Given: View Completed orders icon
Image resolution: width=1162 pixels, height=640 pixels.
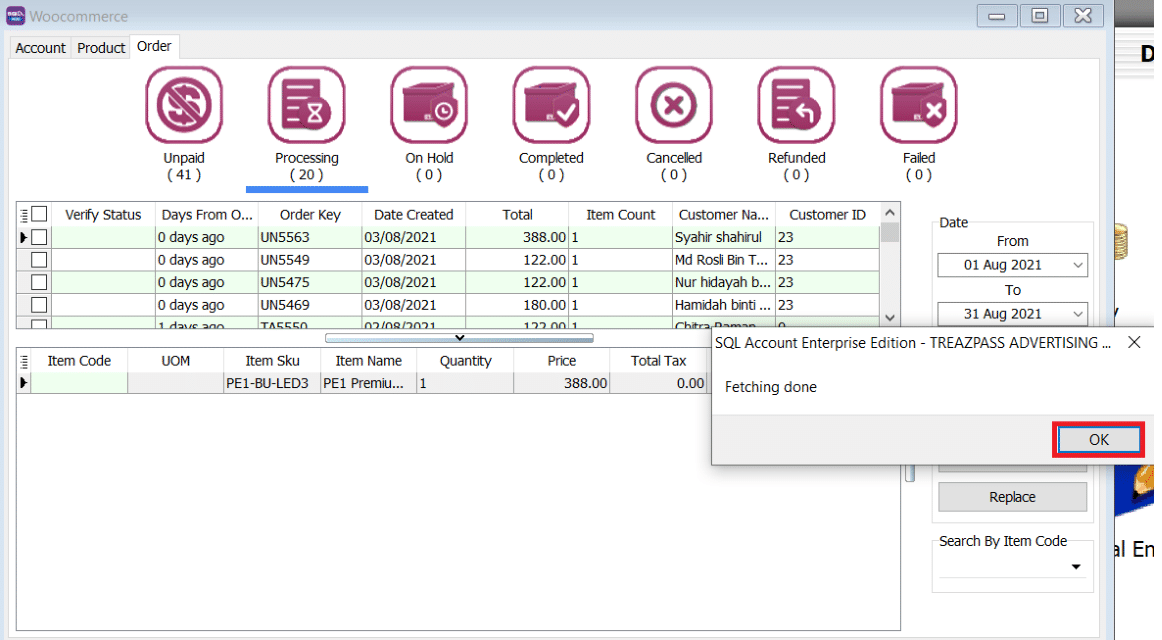Looking at the screenshot, I should 551,105.
